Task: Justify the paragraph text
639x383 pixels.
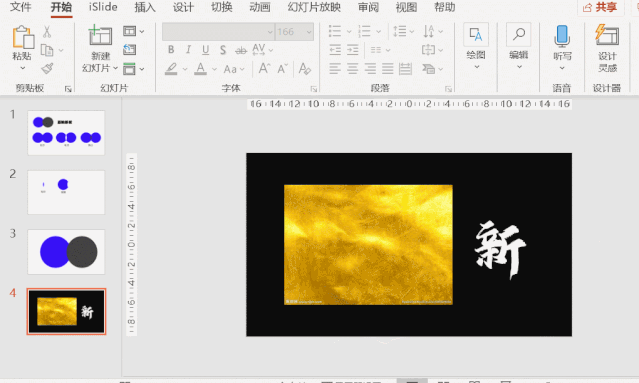Action: tap(388, 68)
